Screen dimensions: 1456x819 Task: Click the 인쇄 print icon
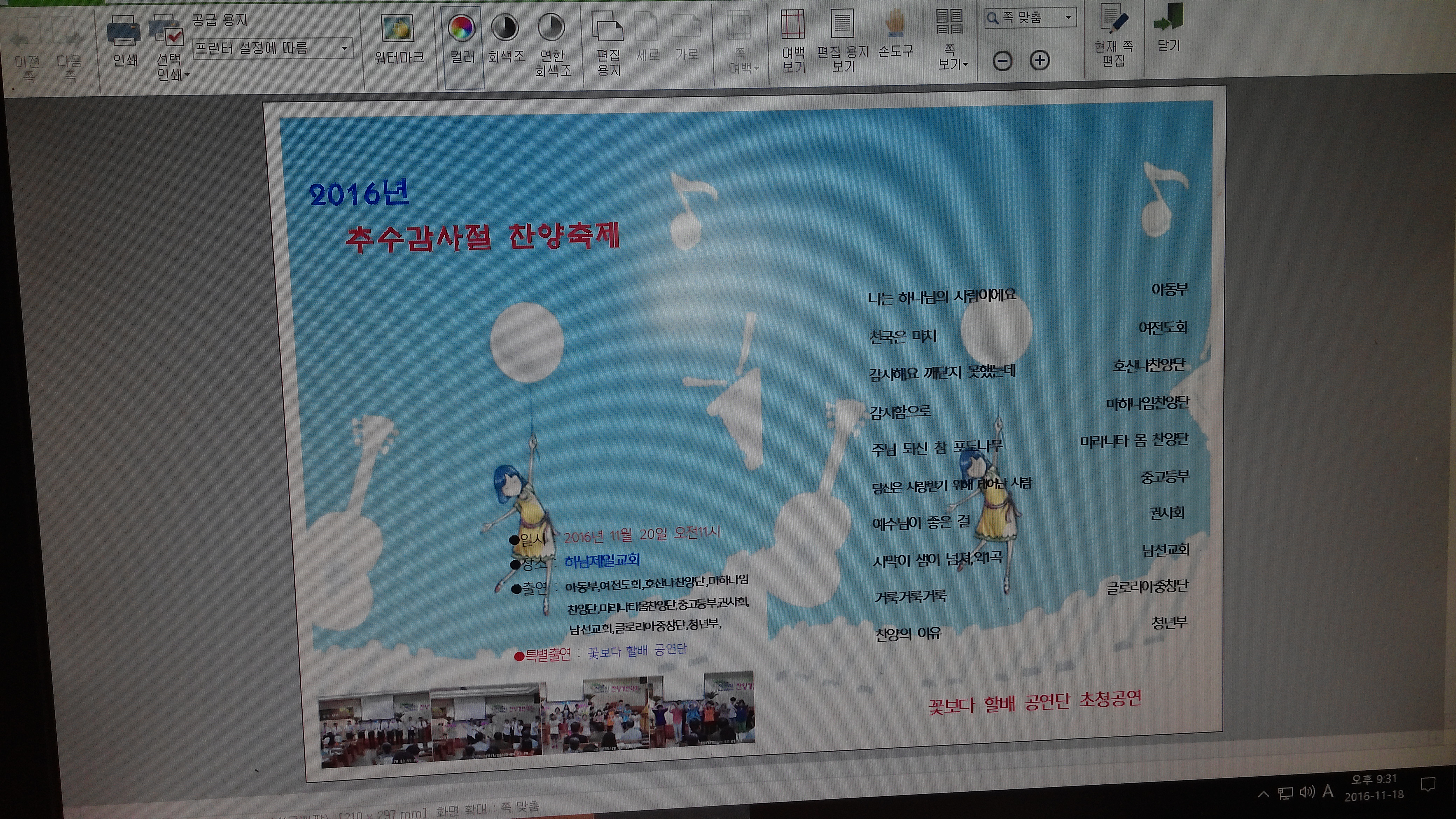(x=124, y=31)
